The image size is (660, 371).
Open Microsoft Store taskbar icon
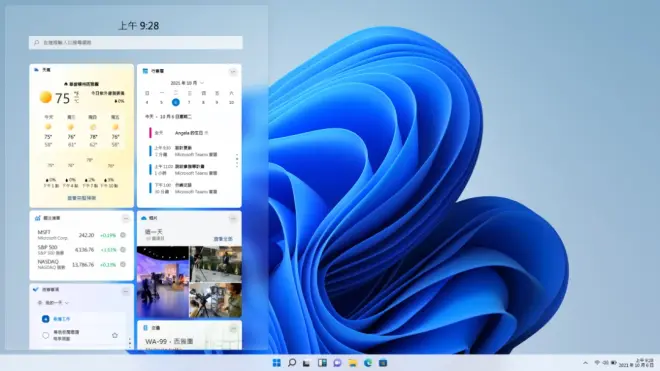pos(383,363)
